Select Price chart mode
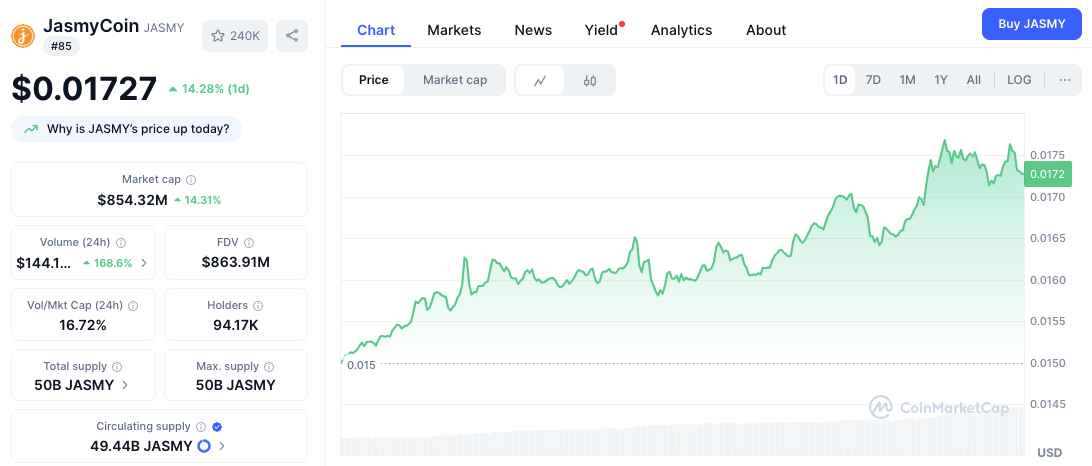This screenshot has height=466, width=1092. [x=373, y=80]
